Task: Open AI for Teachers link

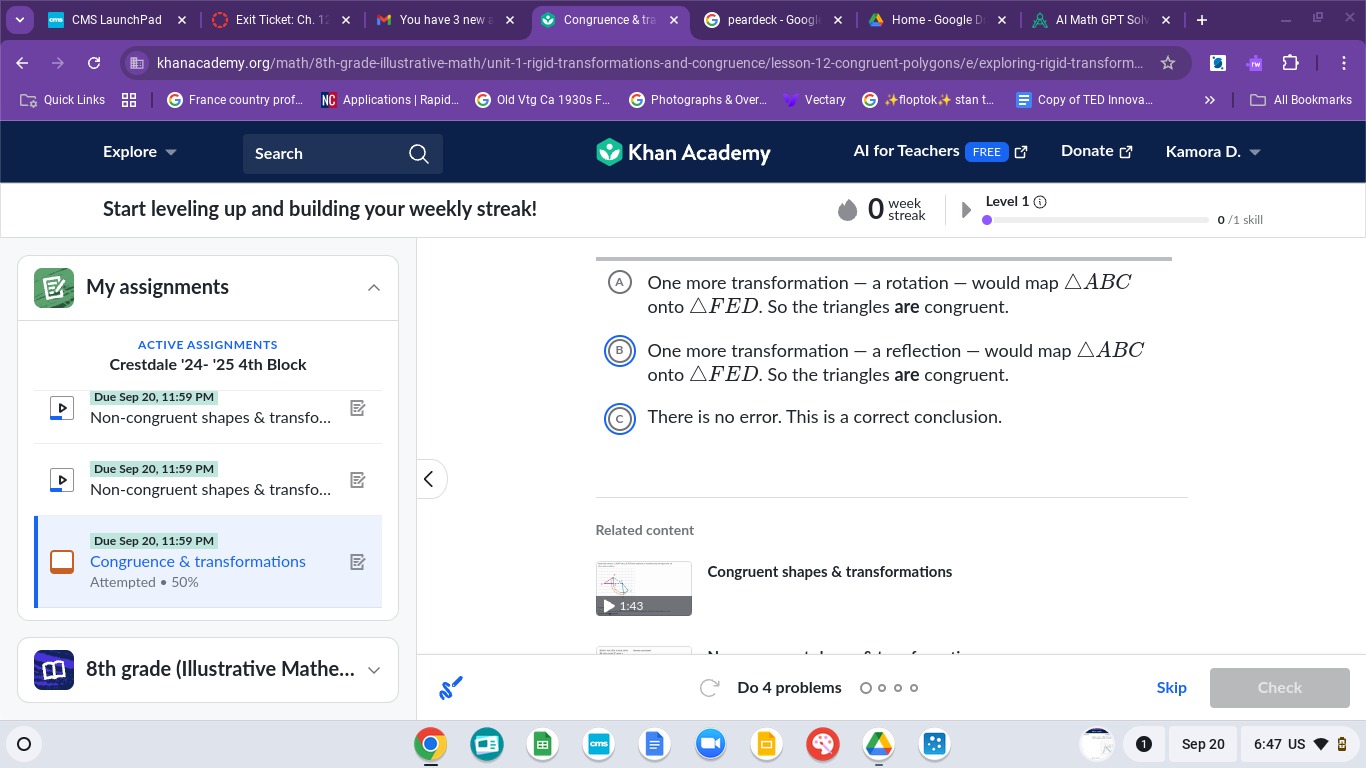Action: (x=940, y=151)
